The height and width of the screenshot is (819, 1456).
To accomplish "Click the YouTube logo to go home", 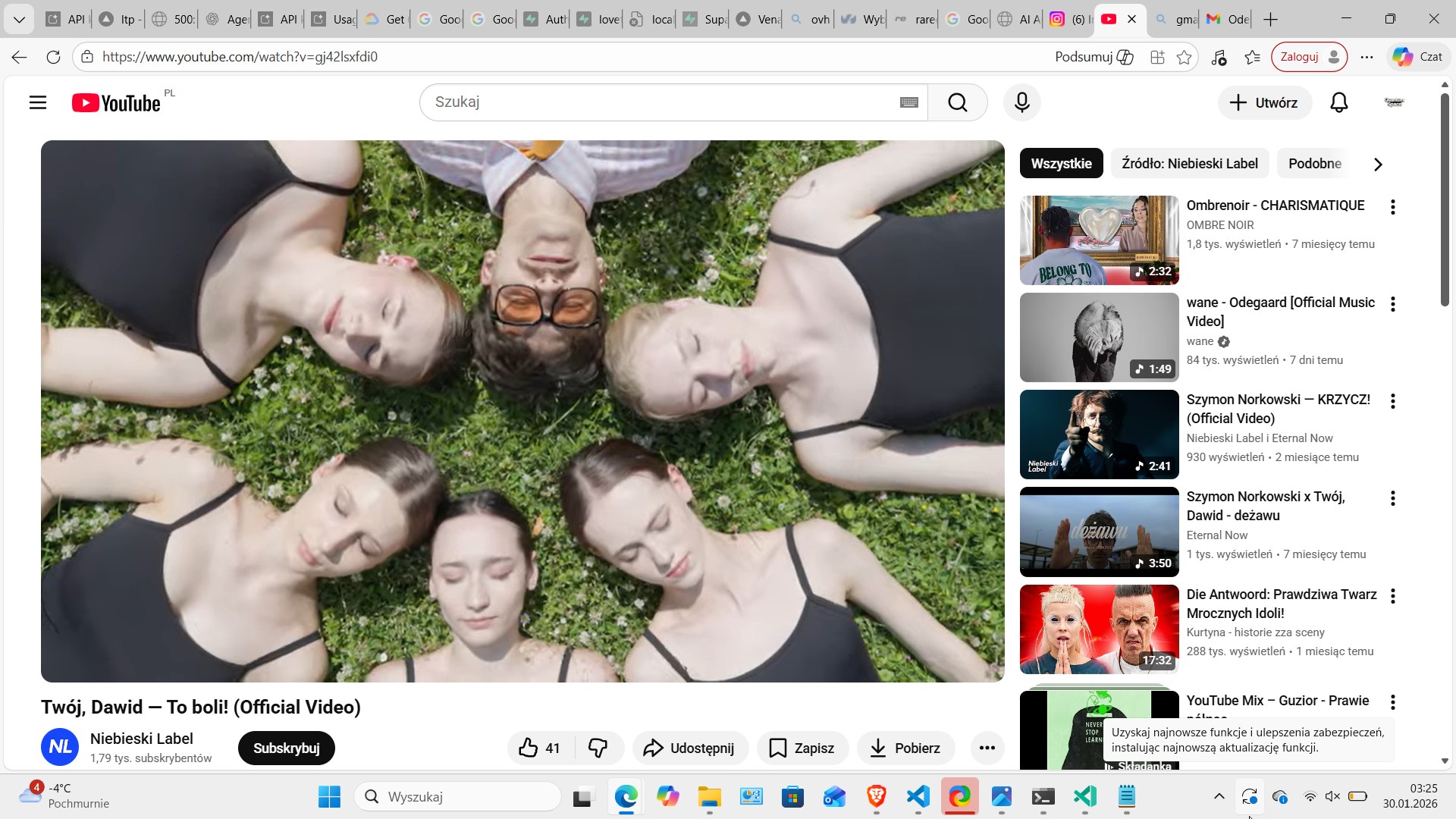I will point(116,102).
